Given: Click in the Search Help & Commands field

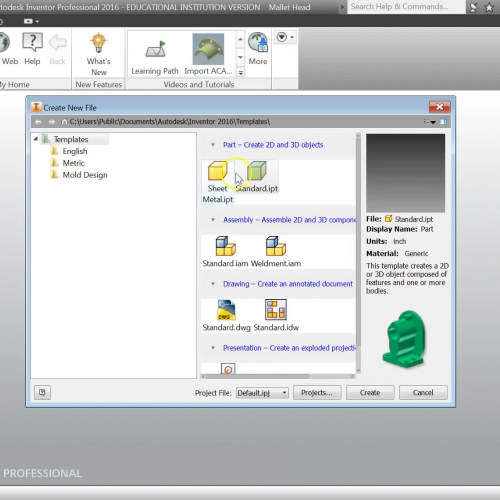Looking at the screenshot, I should [406, 7].
